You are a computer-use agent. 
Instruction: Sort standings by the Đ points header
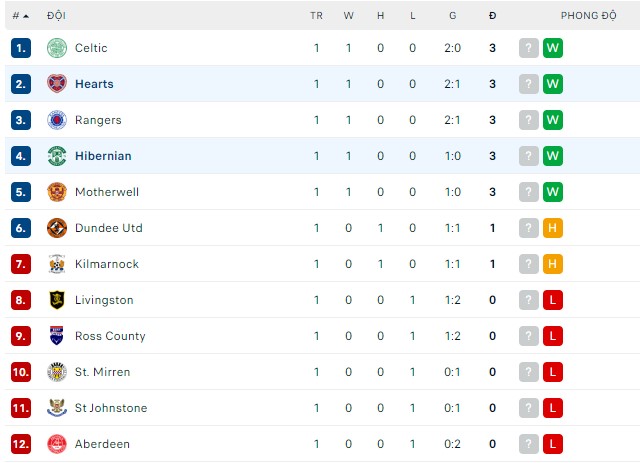click(492, 16)
